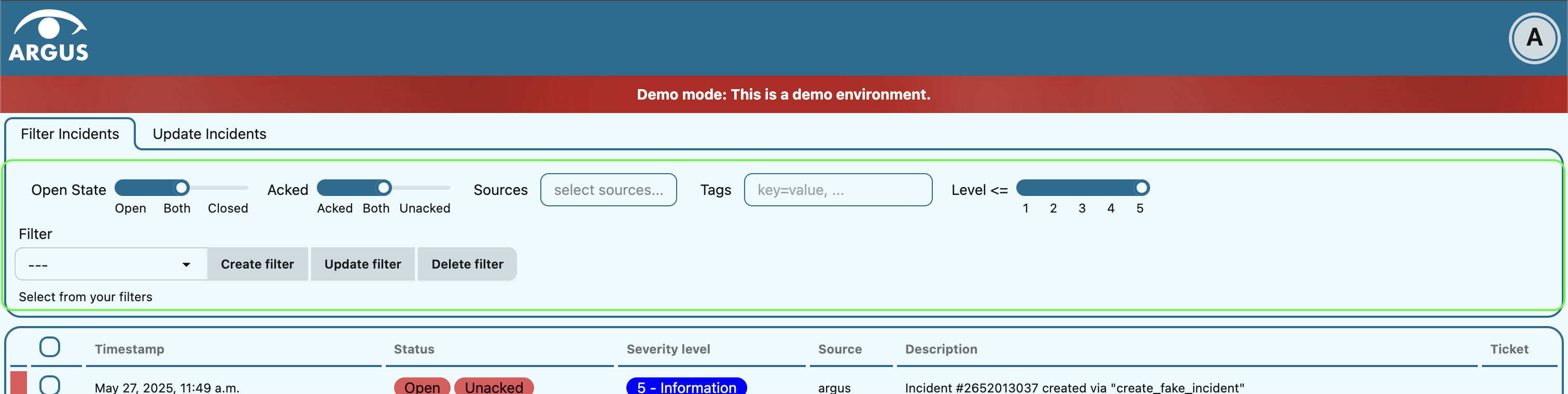Click the 'Open' label under Open State slider

tap(130, 208)
